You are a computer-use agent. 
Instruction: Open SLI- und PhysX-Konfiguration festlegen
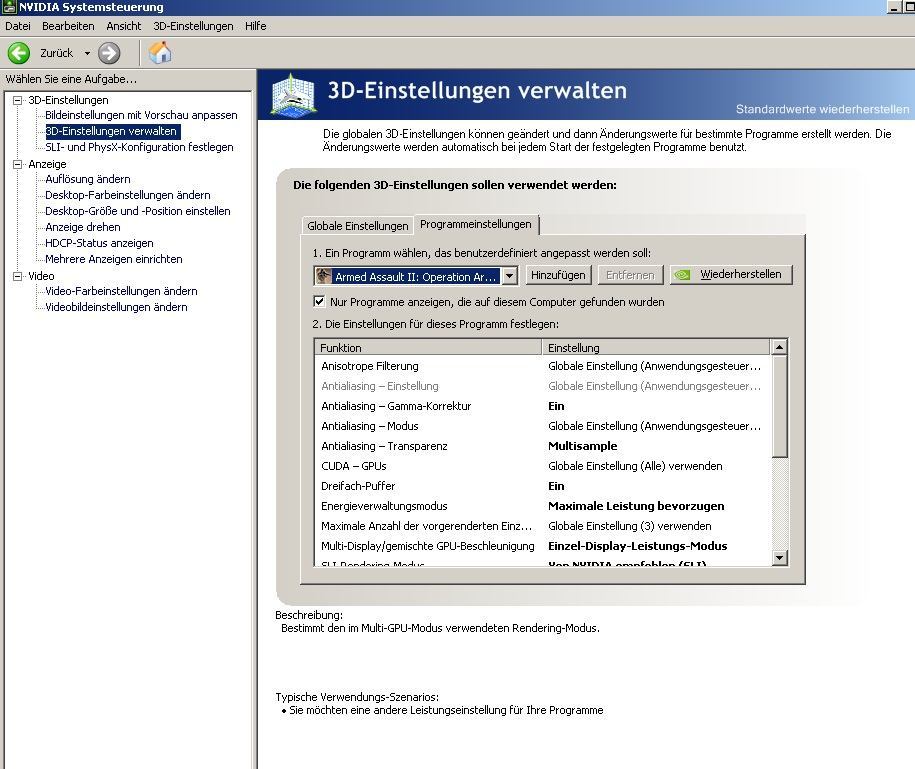[139, 147]
